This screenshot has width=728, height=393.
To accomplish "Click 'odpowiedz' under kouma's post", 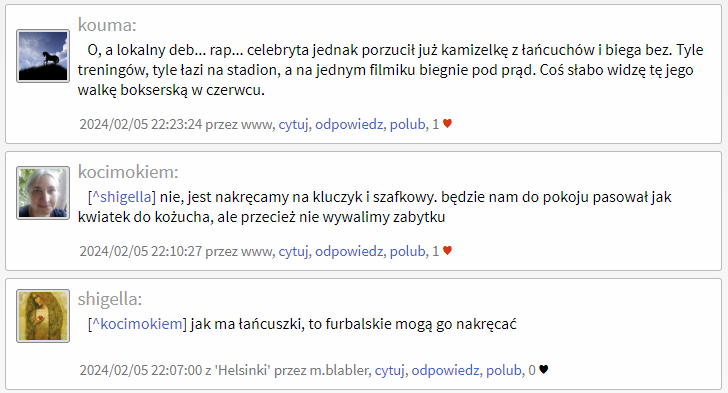I will (349, 124).
